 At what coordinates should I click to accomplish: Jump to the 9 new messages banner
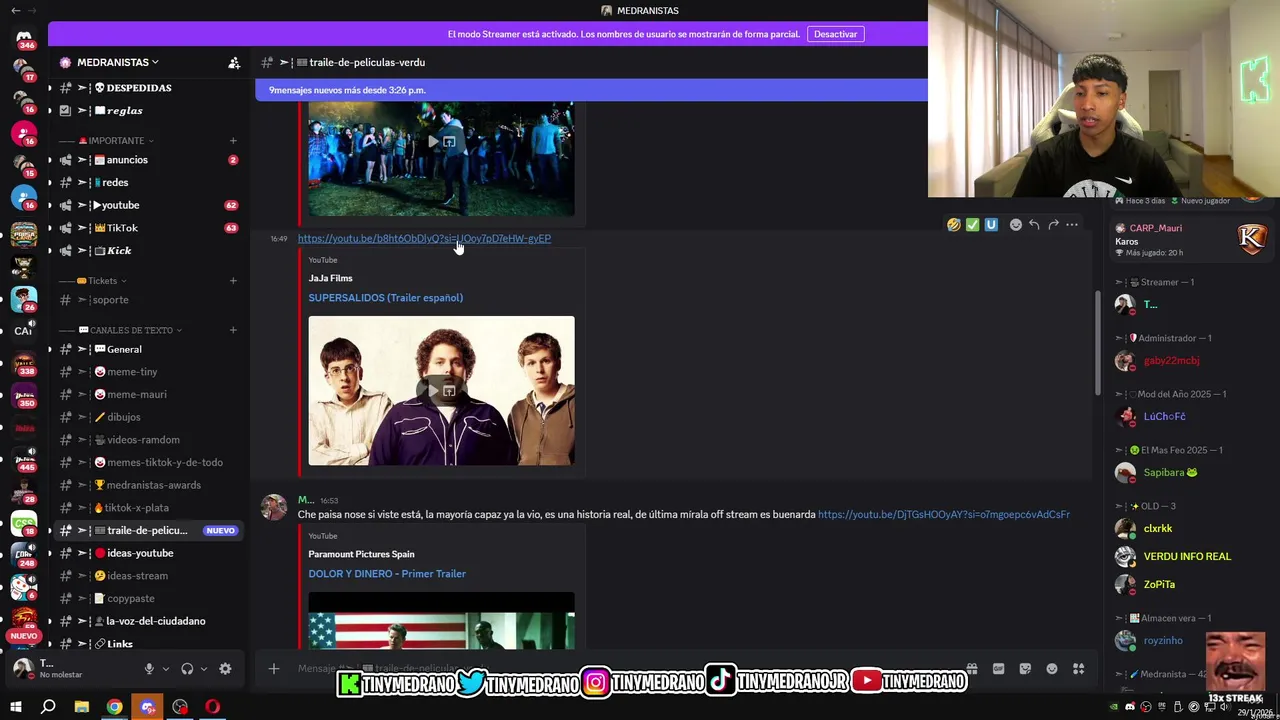point(591,90)
